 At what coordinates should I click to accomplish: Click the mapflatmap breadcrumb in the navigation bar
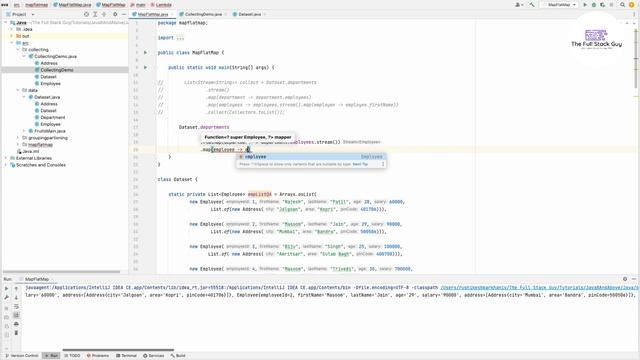tap(37, 5)
